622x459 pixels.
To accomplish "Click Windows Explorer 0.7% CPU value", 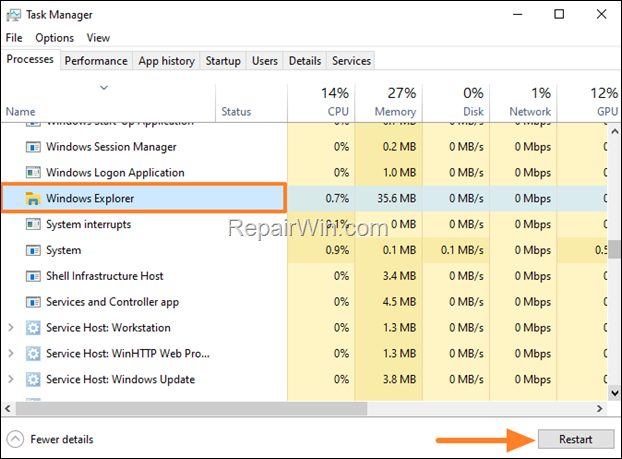I will tap(337, 198).
